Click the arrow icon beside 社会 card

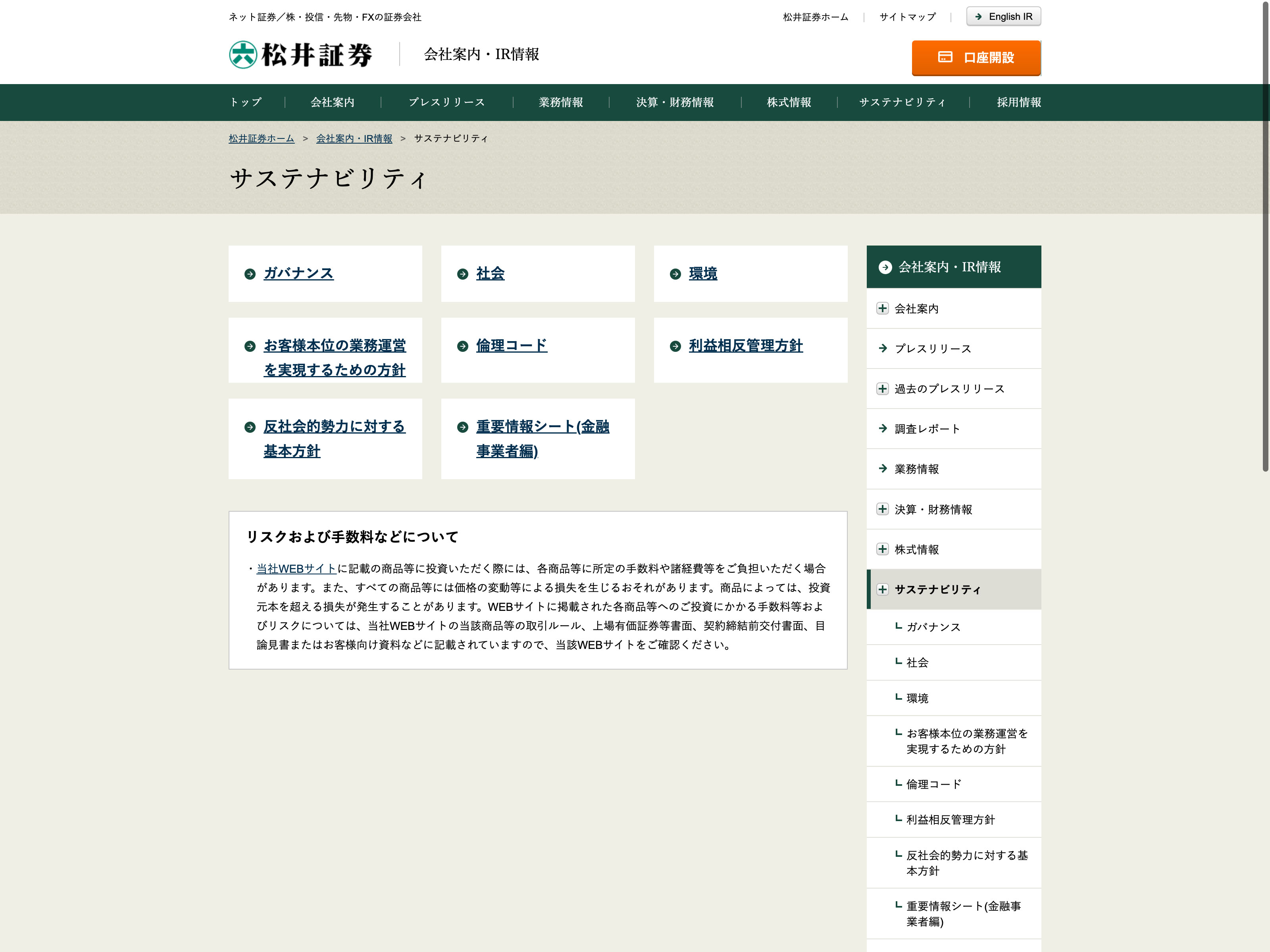pyautogui.click(x=462, y=274)
